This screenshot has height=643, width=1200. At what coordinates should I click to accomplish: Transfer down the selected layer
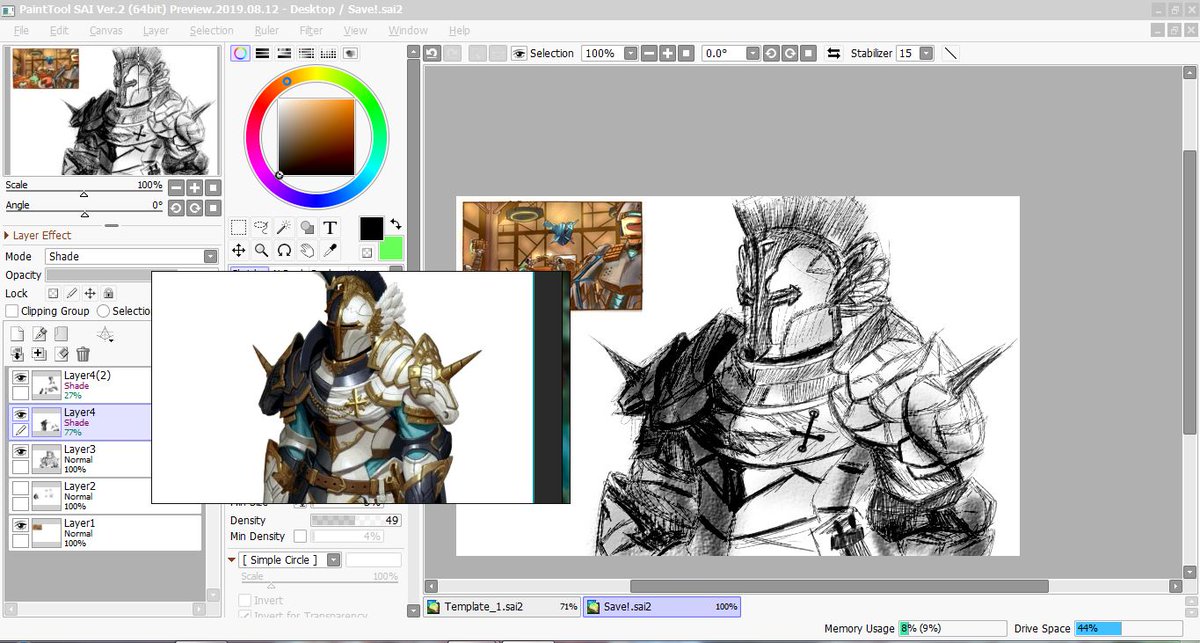(x=18, y=354)
